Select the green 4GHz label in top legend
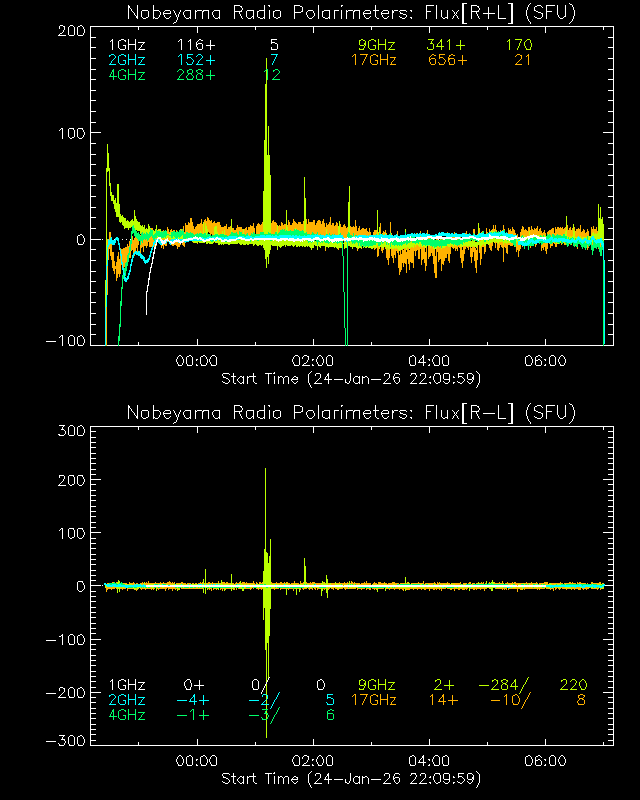This screenshot has width=640, height=800. [x=126, y=75]
